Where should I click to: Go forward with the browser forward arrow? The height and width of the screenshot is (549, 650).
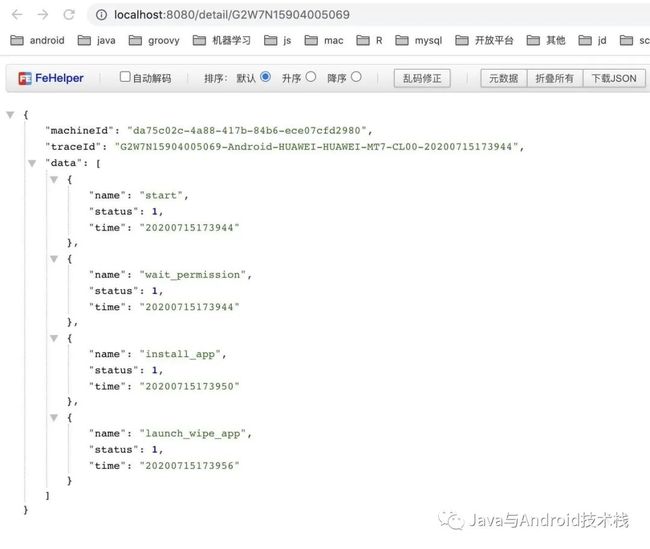[x=43, y=15]
